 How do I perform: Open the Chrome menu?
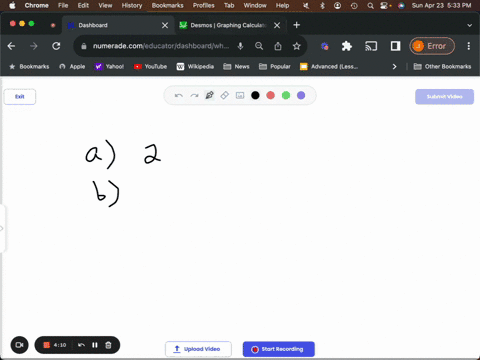tap(37, 5)
